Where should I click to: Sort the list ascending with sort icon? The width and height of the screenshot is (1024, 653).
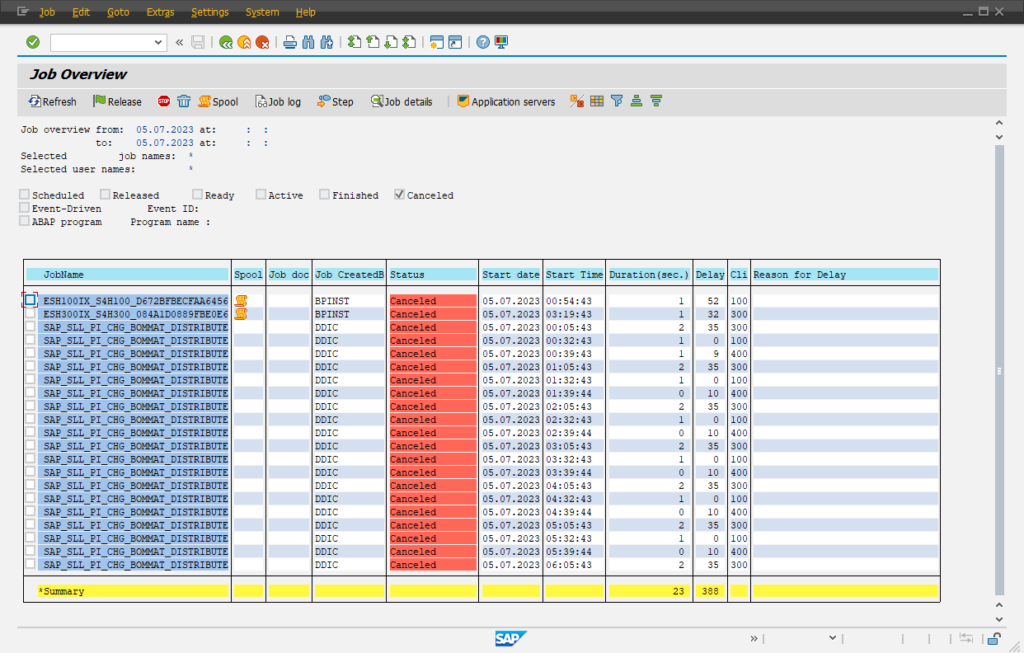635,101
